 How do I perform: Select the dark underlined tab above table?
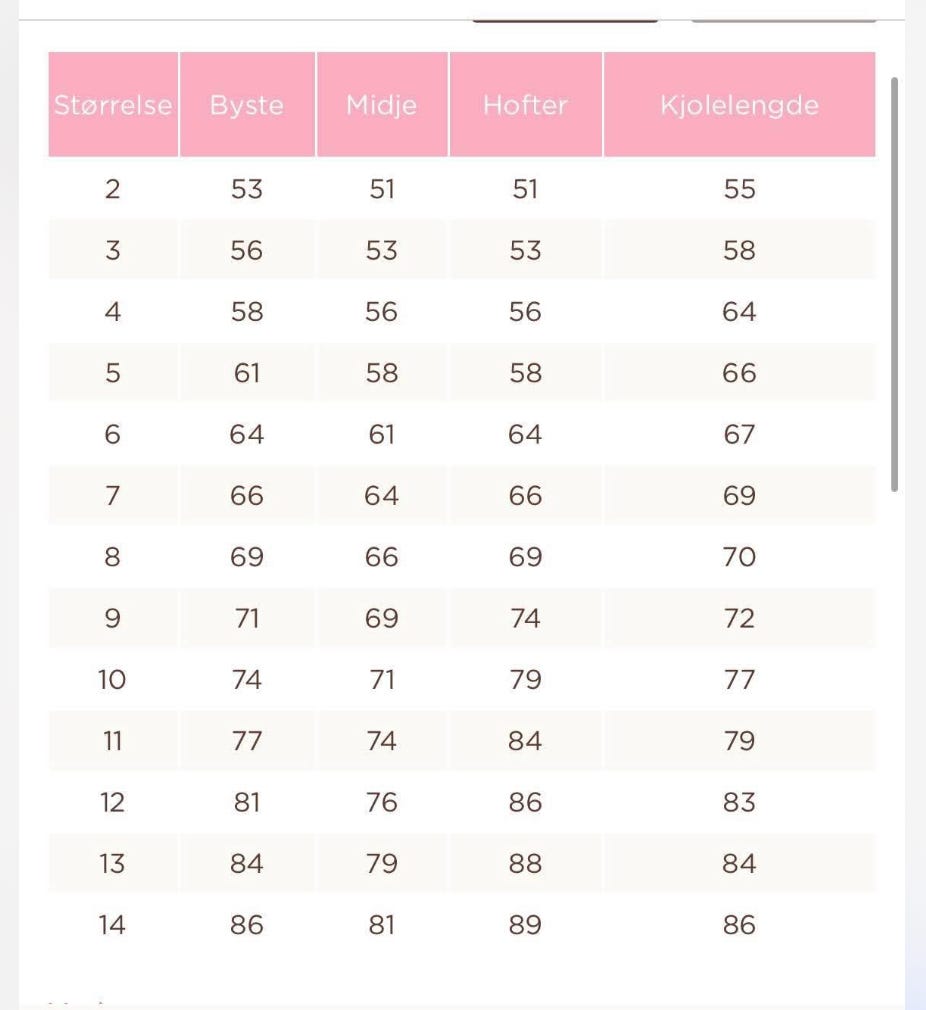[x=565, y=21]
